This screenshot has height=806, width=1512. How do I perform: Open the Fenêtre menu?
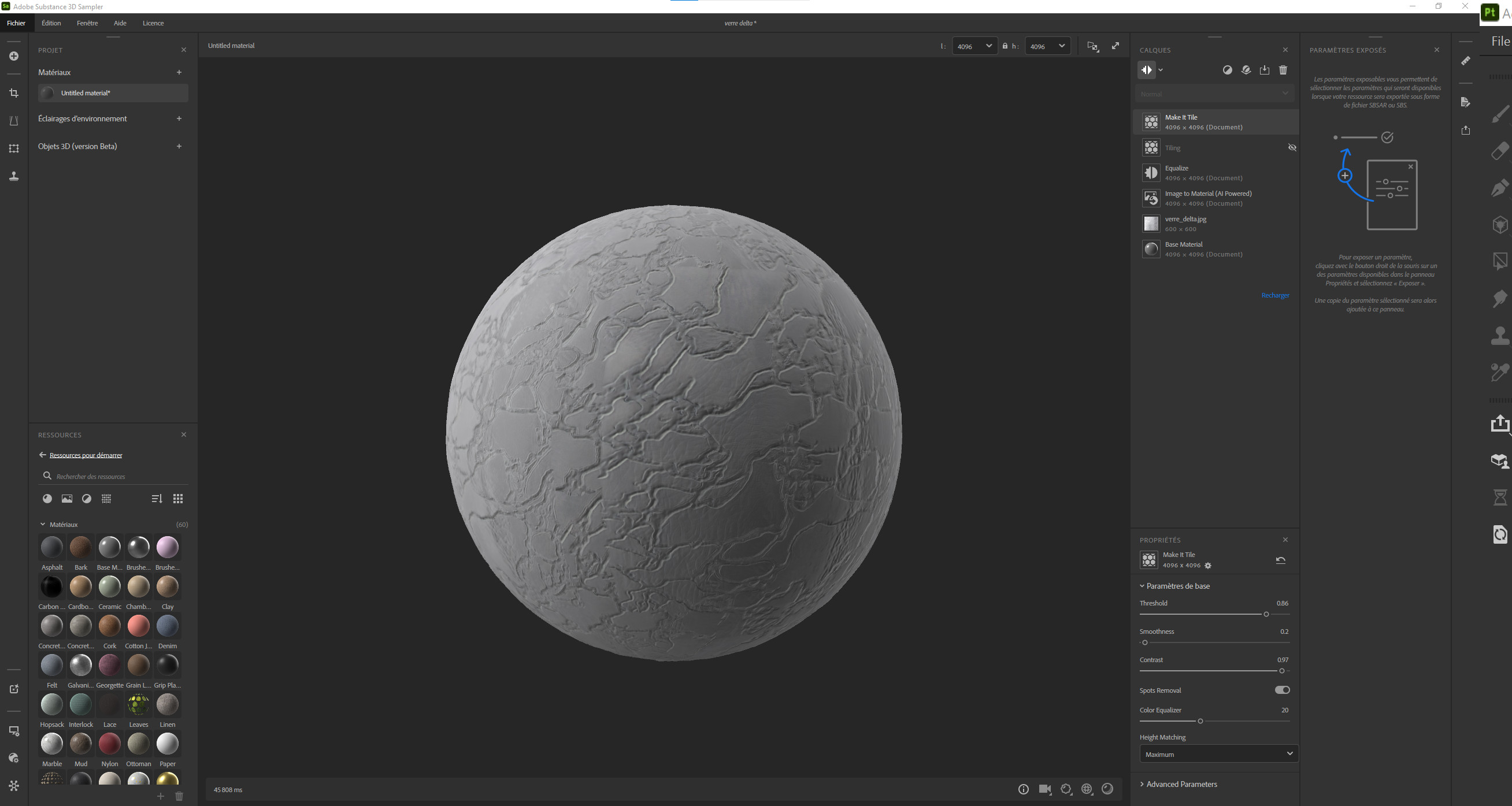tap(87, 23)
